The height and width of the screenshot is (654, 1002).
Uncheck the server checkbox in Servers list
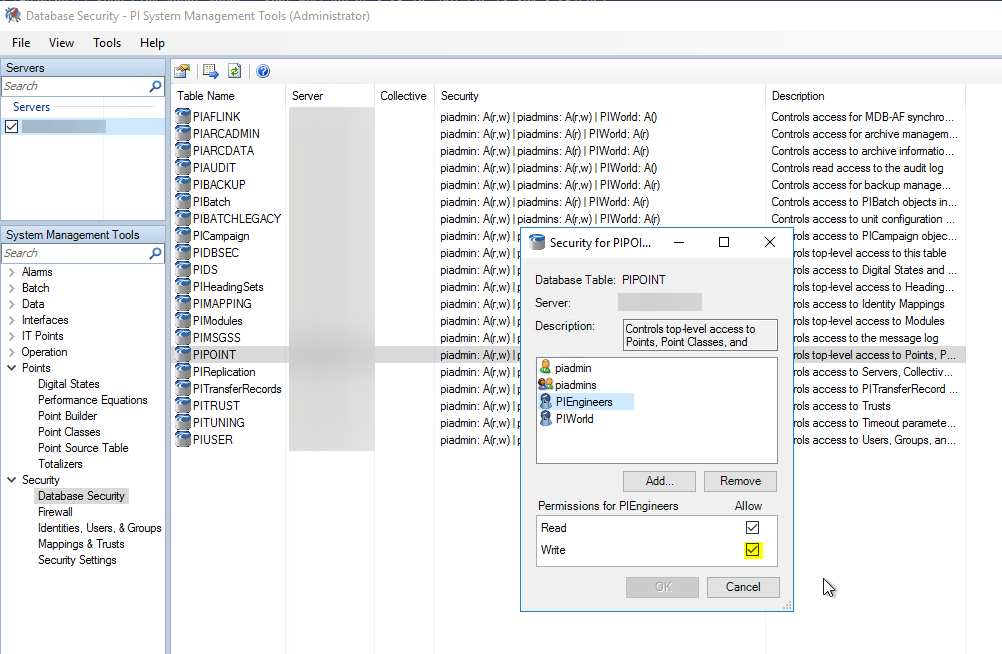12,126
